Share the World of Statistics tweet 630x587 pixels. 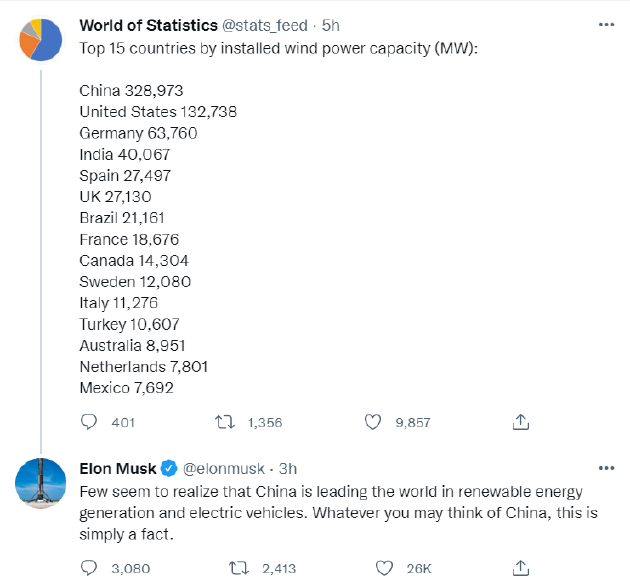520,422
